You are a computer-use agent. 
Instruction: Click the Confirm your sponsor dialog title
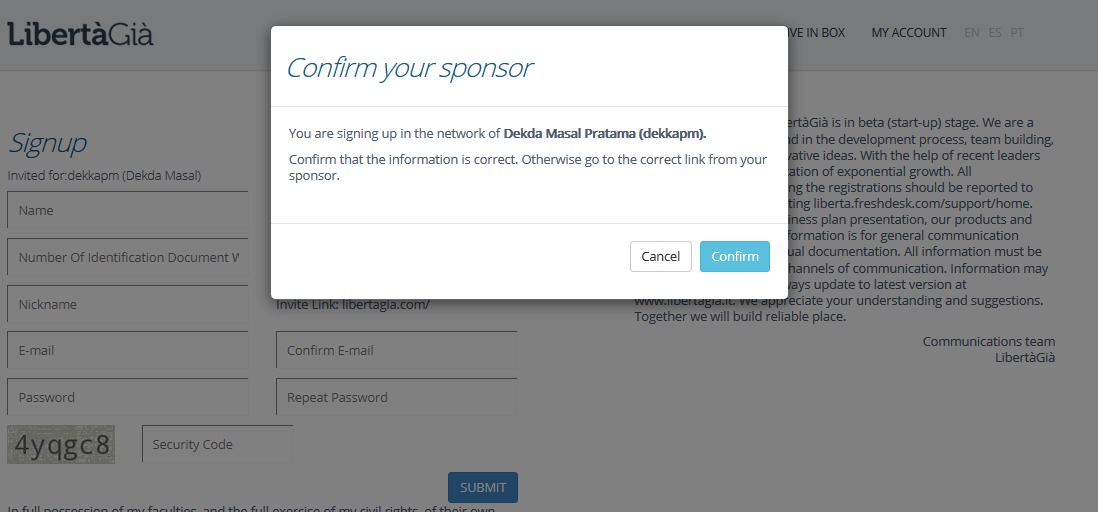(410, 68)
